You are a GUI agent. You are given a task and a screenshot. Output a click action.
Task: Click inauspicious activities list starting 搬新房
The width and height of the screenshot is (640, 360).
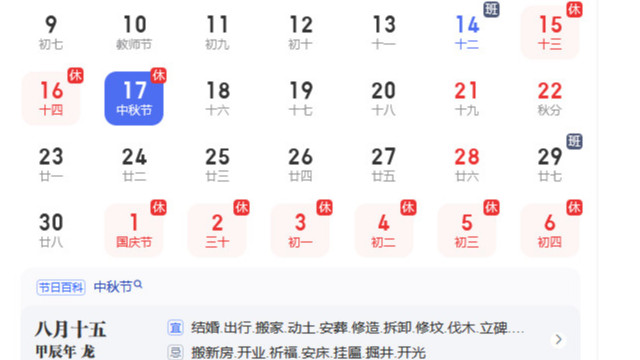[x=309, y=352]
